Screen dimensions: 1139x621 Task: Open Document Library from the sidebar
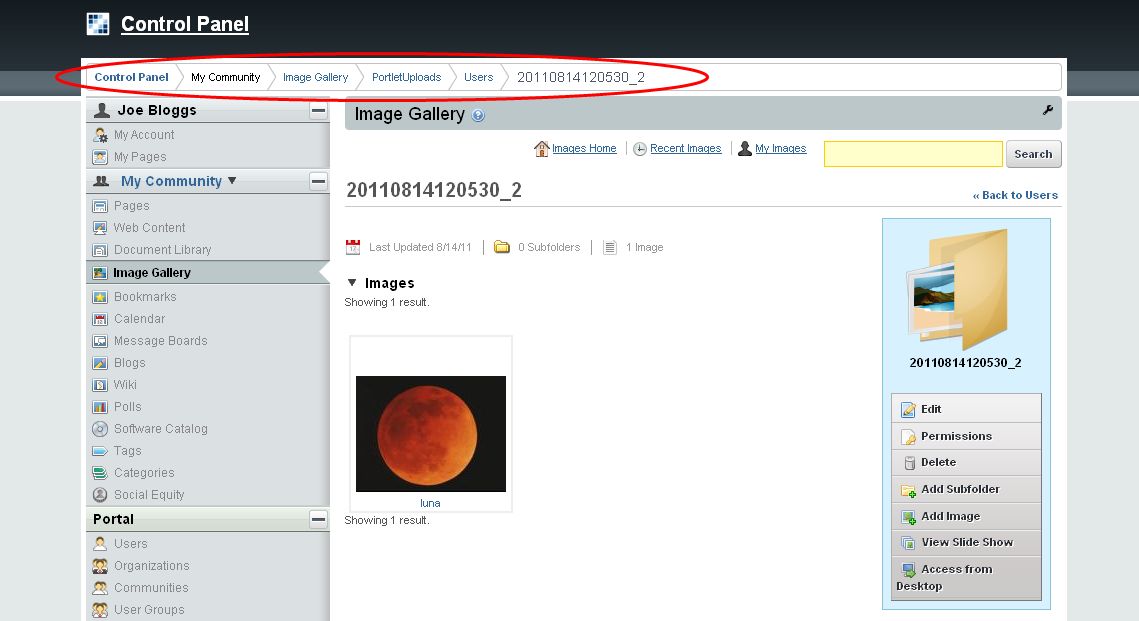pyautogui.click(x=162, y=250)
